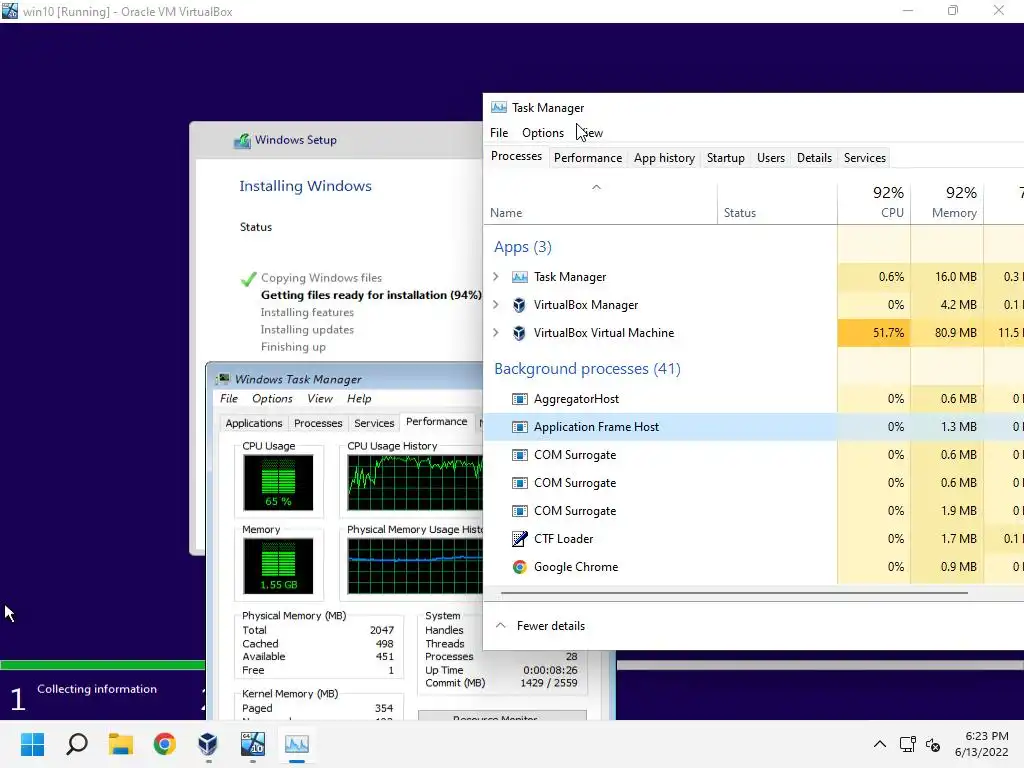Click the Google Chrome process icon
The image size is (1024, 768).
(x=519, y=567)
